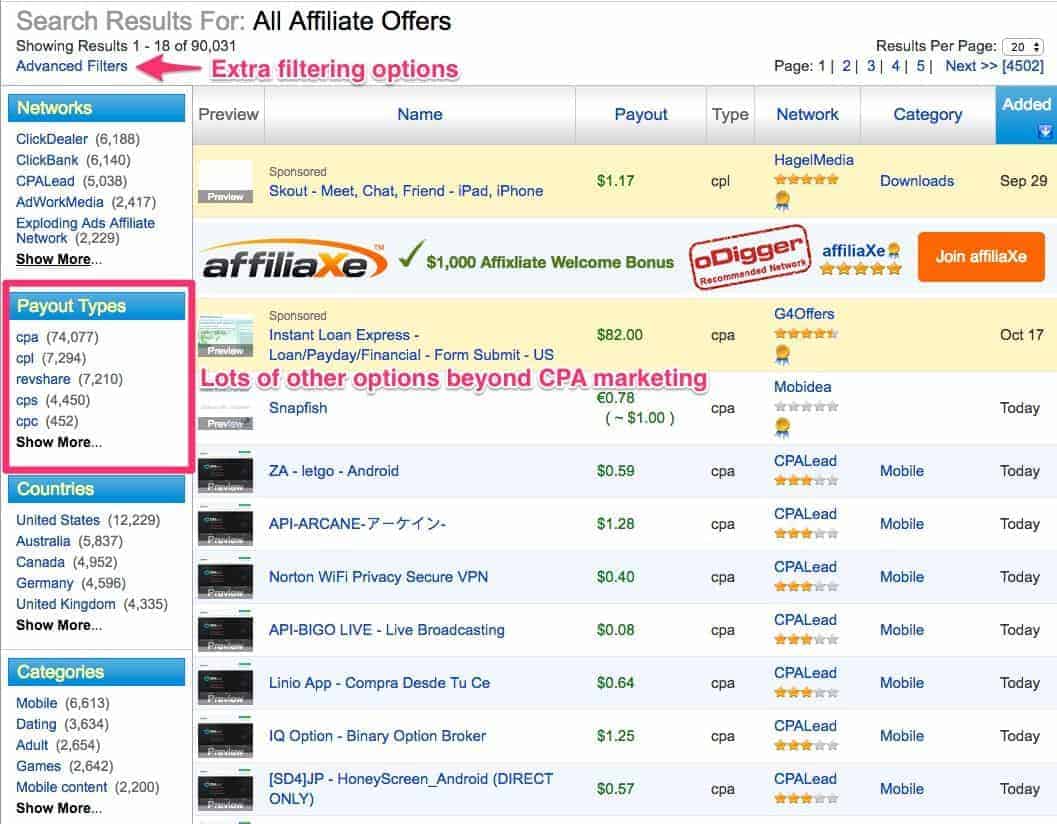Image resolution: width=1057 pixels, height=824 pixels.
Task: Filter by ClickBank network
Action: tap(47, 160)
